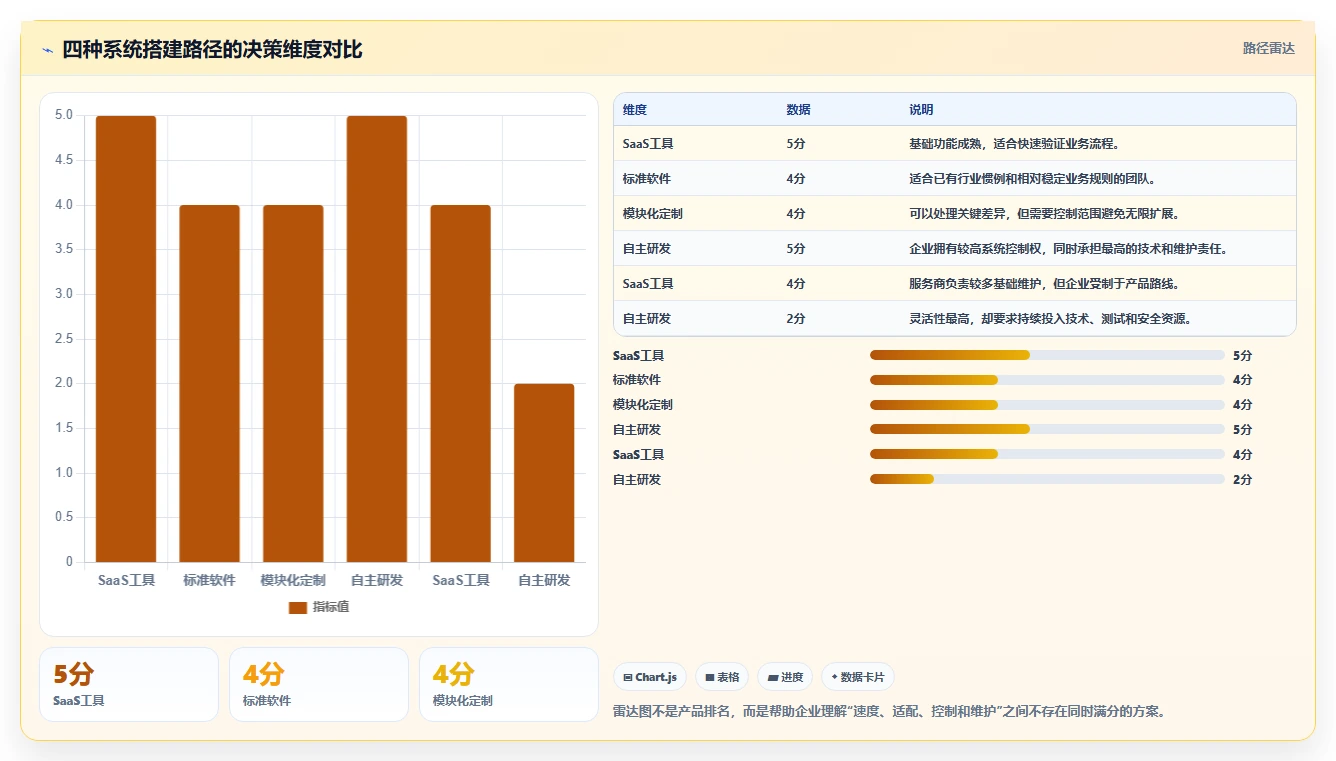
Task: Click the footer note beginning 雷达图不是产品排名
Action: [889, 712]
